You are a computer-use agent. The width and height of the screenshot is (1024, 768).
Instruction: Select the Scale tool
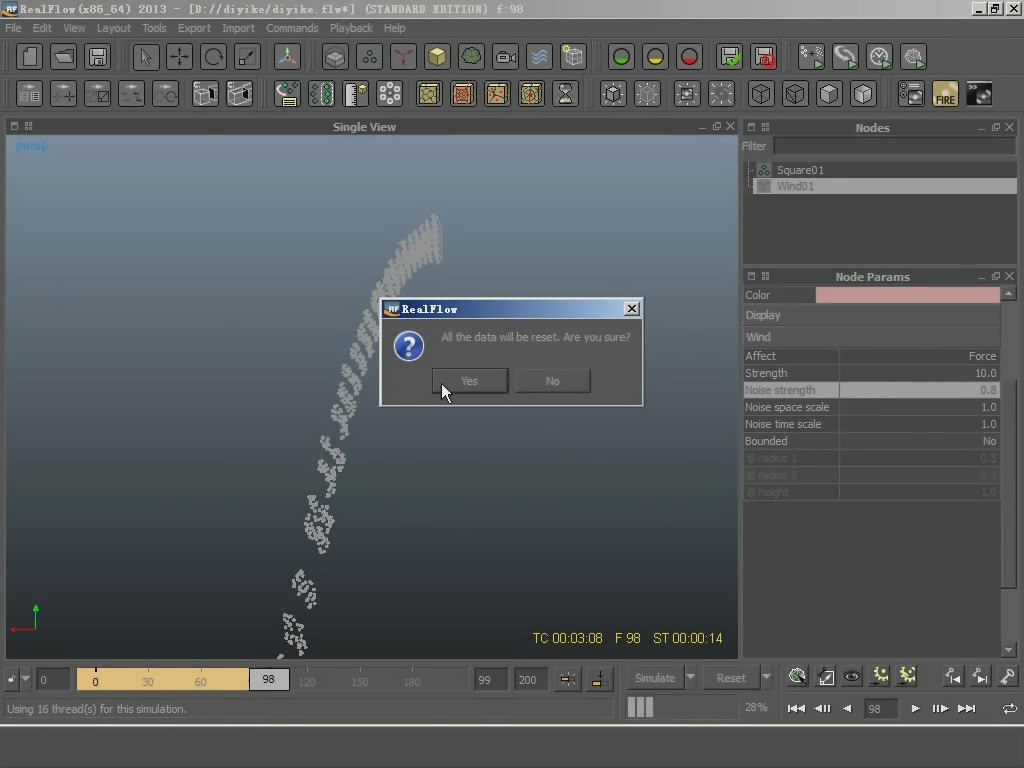tap(247, 57)
